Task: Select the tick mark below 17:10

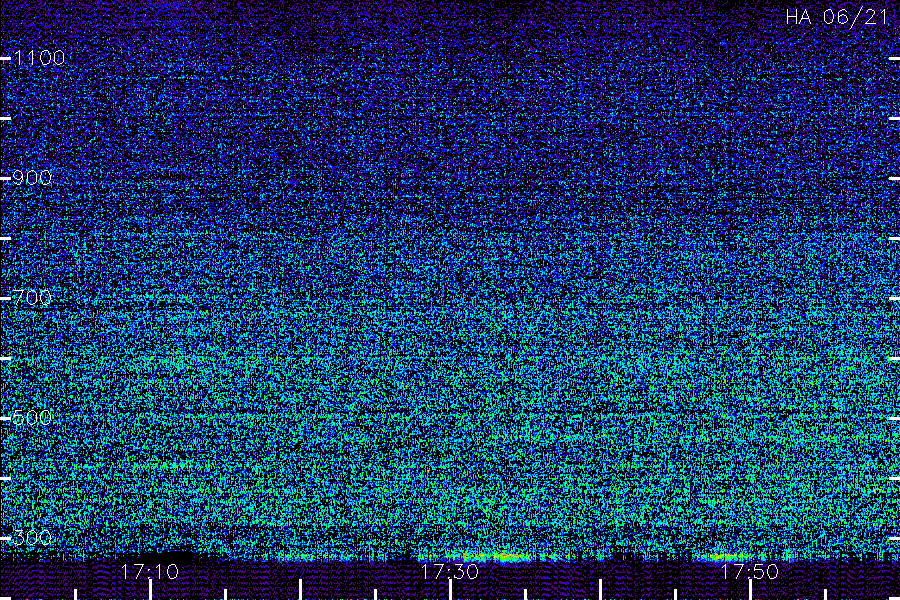Action: (x=151, y=590)
